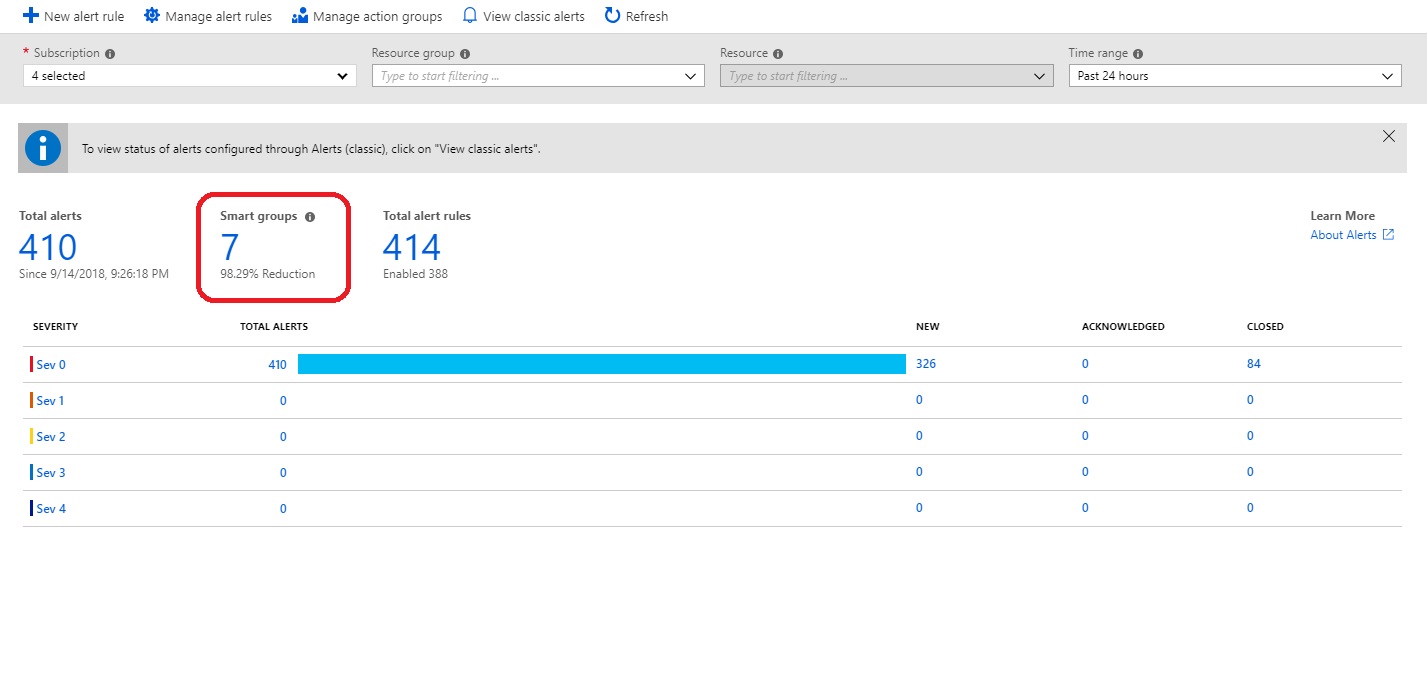Open the Sev 0 severity row link
The width and height of the screenshot is (1427, 682).
pos(51,365)
